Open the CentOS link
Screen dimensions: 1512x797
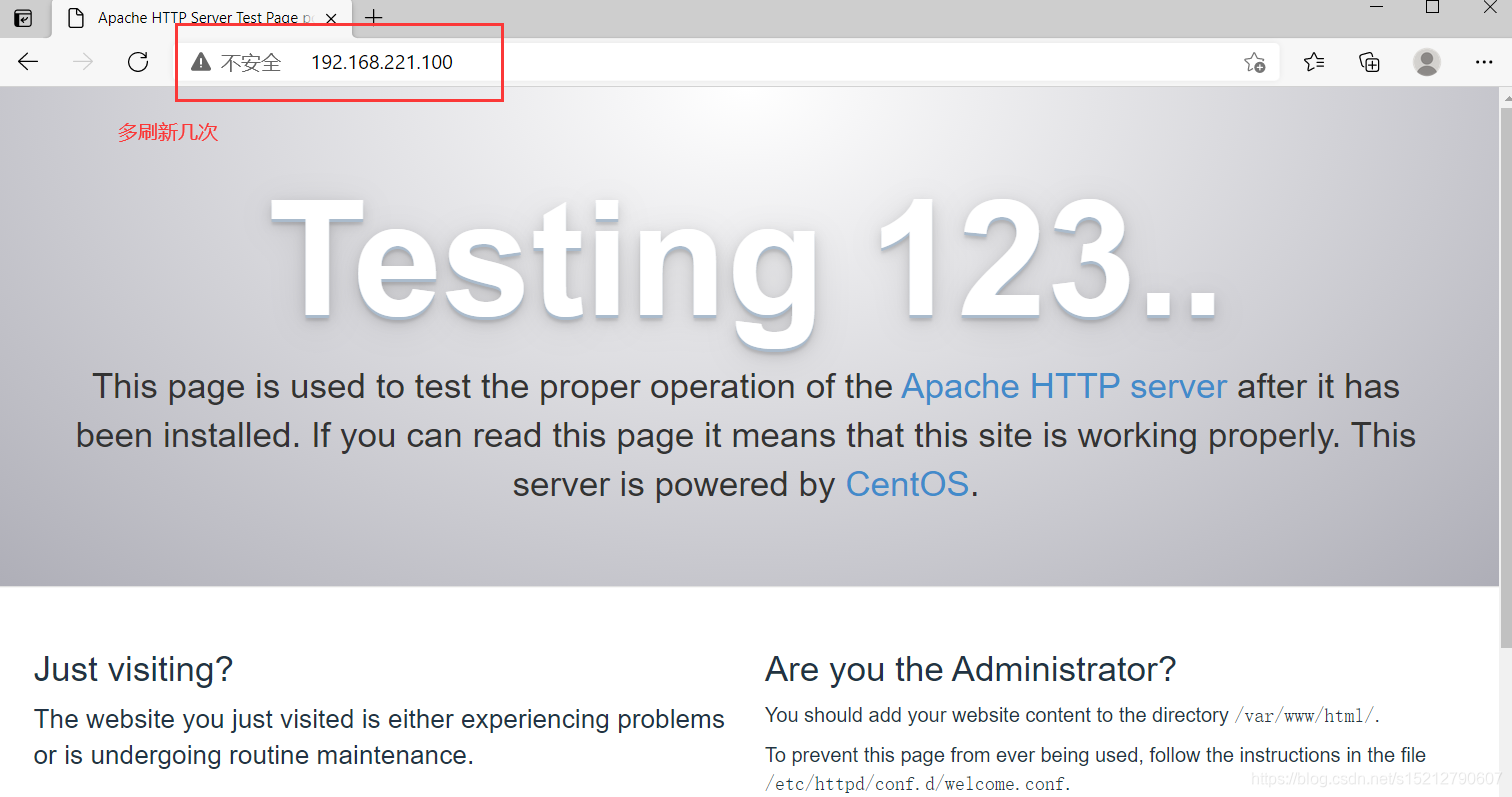point(907,484)
